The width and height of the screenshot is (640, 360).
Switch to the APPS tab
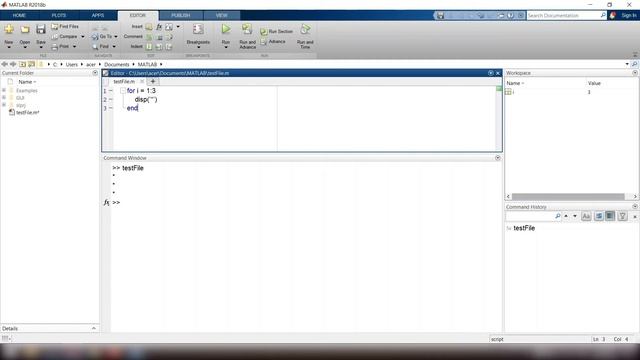pos(98,16)
